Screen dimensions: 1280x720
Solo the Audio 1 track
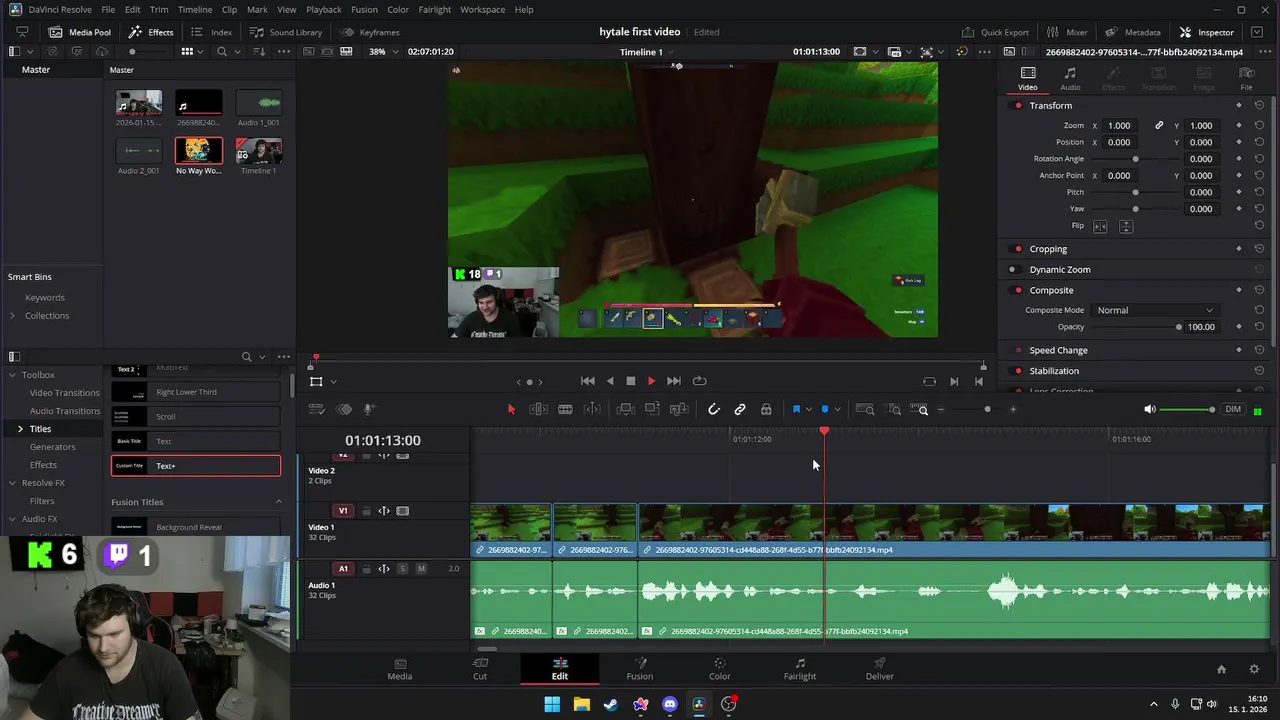tap(403, 569)
